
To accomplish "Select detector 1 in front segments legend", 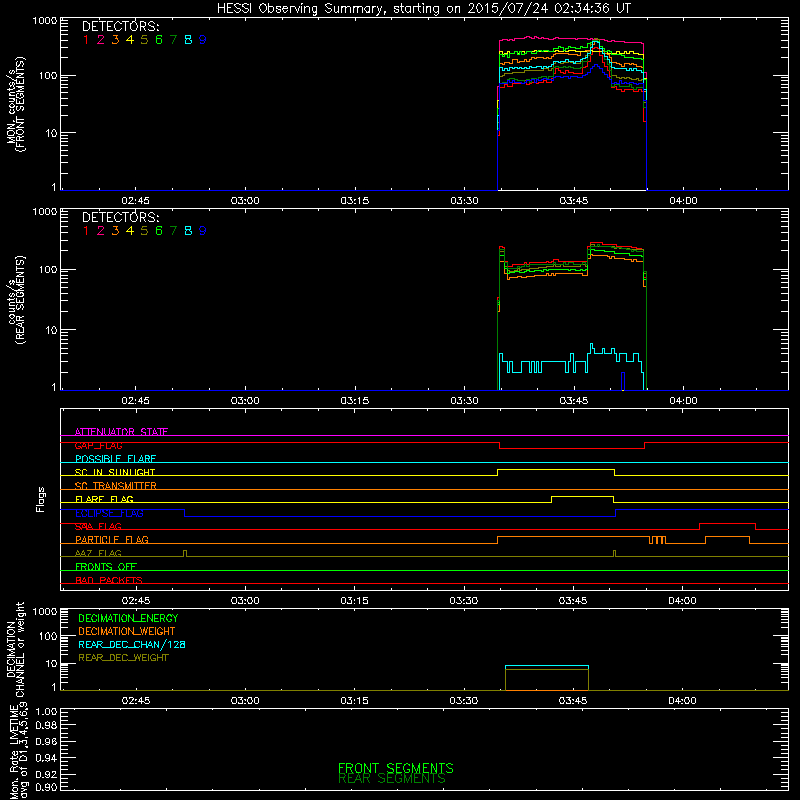I will point(86,40).
